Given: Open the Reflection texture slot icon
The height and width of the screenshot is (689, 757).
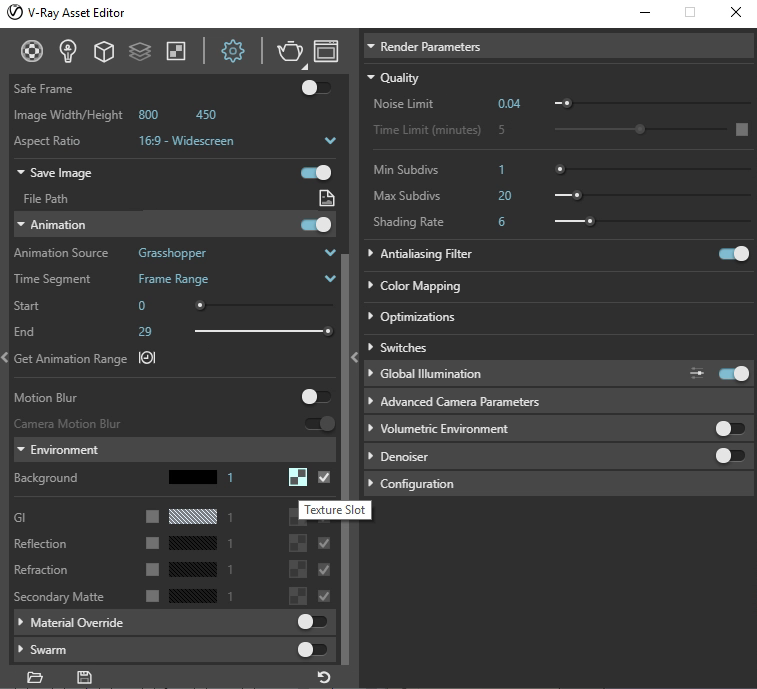Looking at the screenshot, I should coord(298,543).
